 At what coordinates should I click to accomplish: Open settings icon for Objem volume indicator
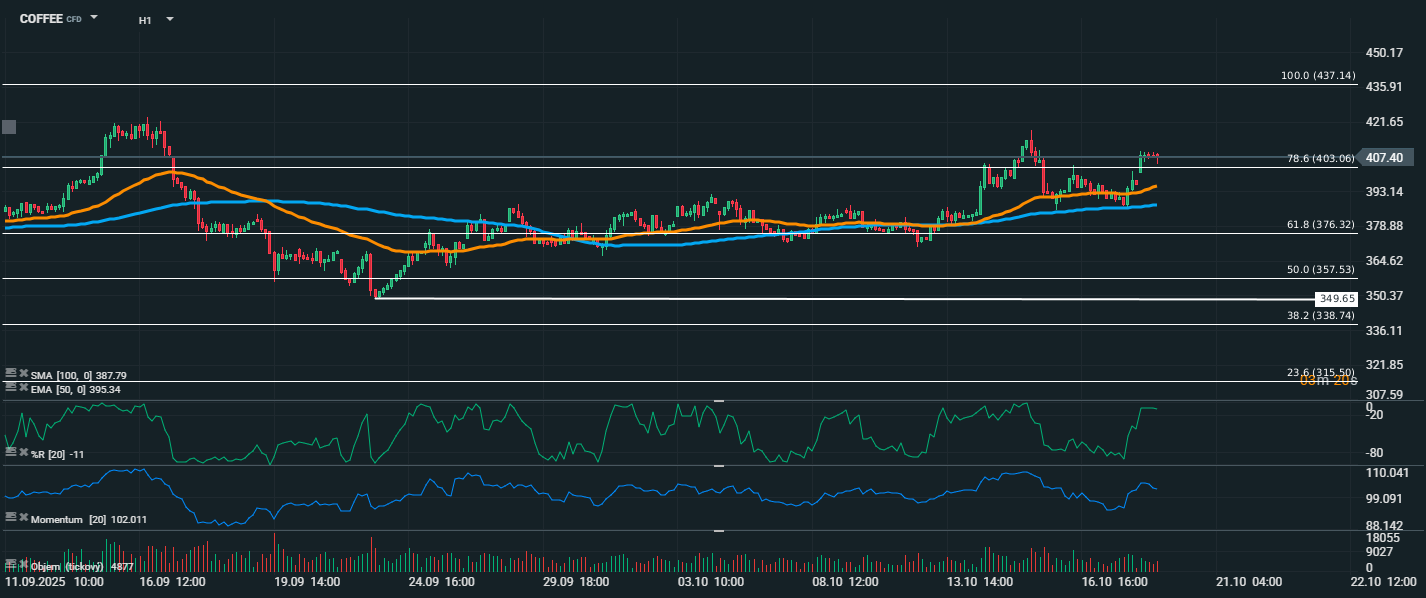tap(10, 565)
